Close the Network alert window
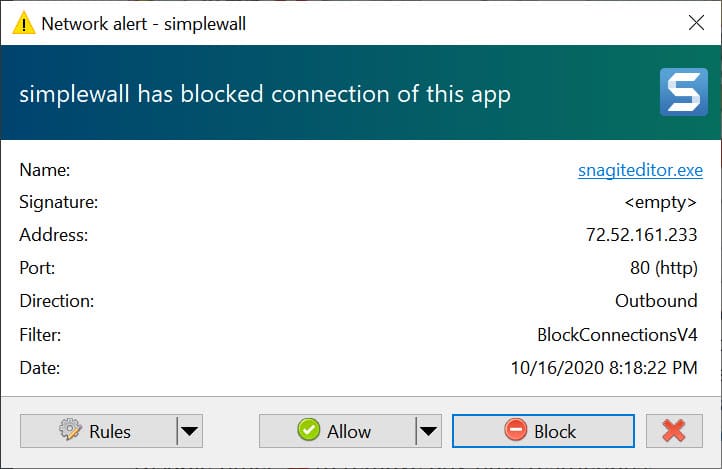Viewport: 722px width, 469px height. (x=696, y=23)
